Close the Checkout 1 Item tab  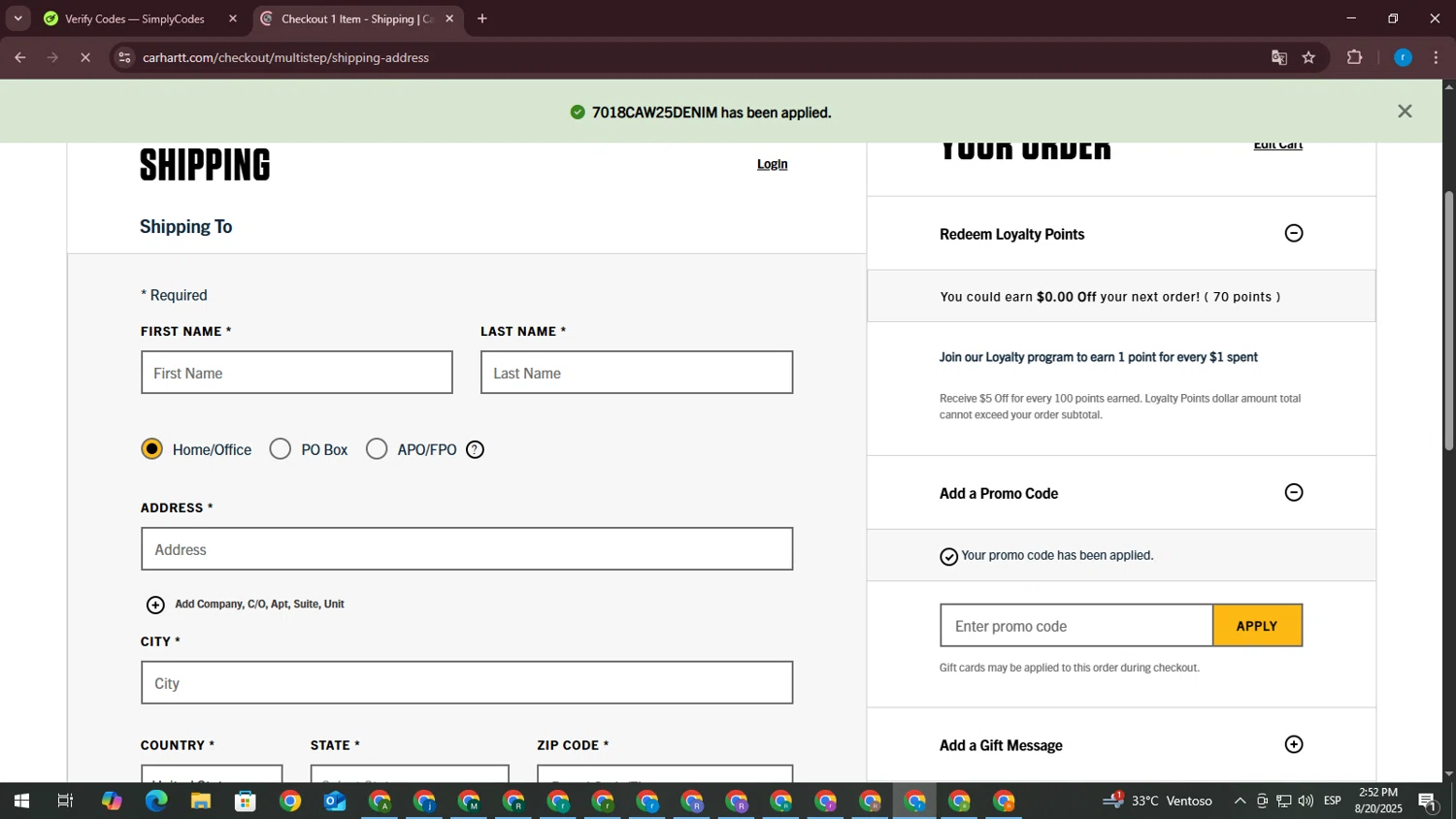[x=449, y=18]
